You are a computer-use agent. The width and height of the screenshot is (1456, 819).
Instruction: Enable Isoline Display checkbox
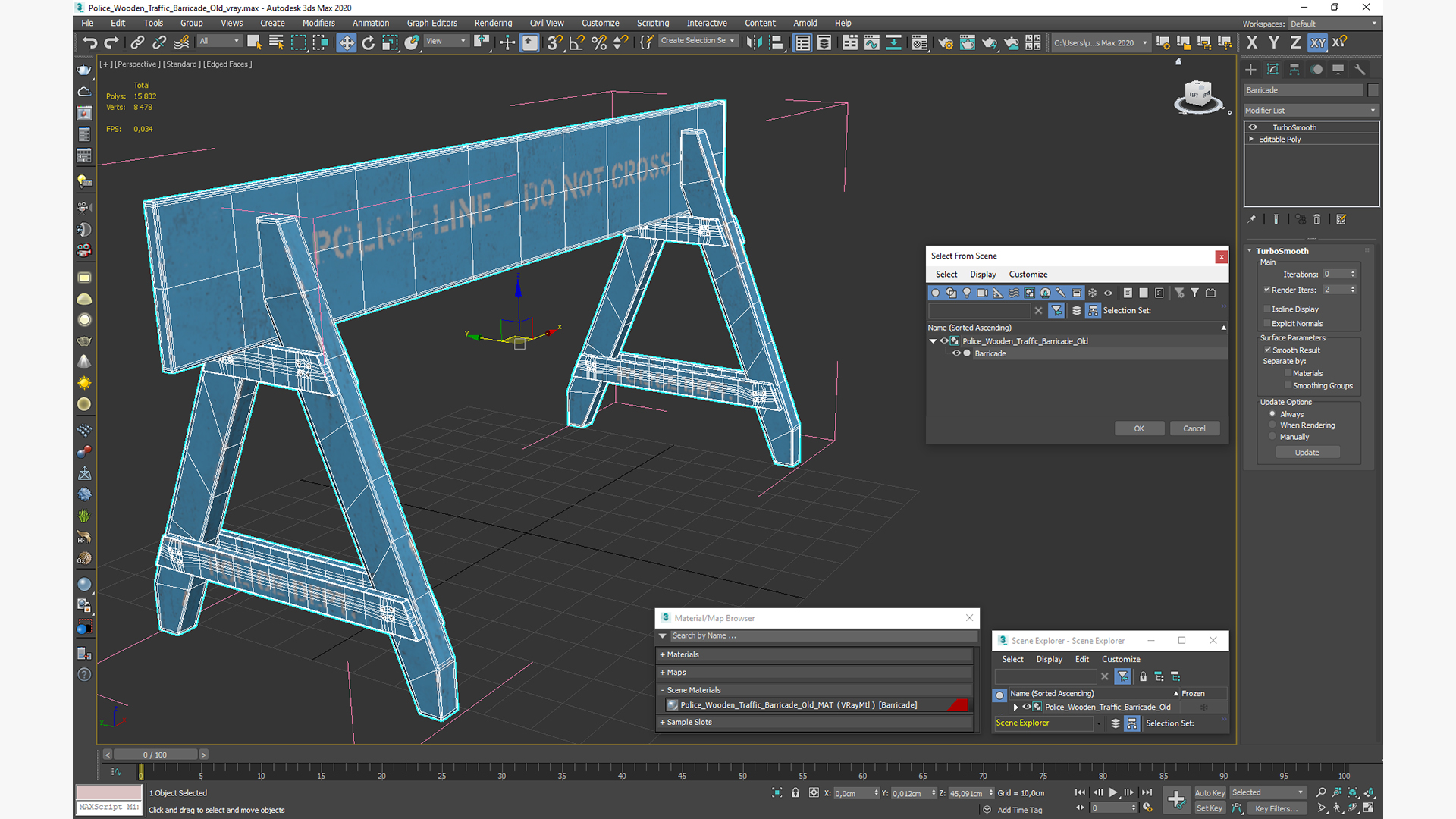click(x=1266, y=309)
